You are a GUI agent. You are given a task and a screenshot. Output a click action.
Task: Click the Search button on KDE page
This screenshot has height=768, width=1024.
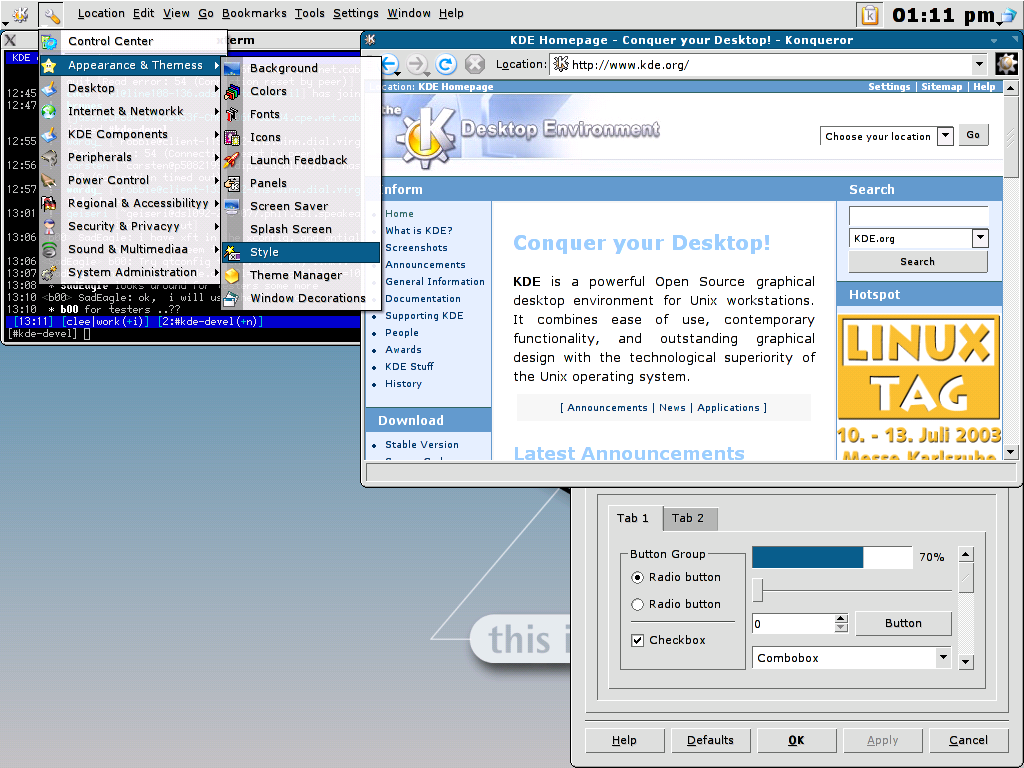click(918, 262)
